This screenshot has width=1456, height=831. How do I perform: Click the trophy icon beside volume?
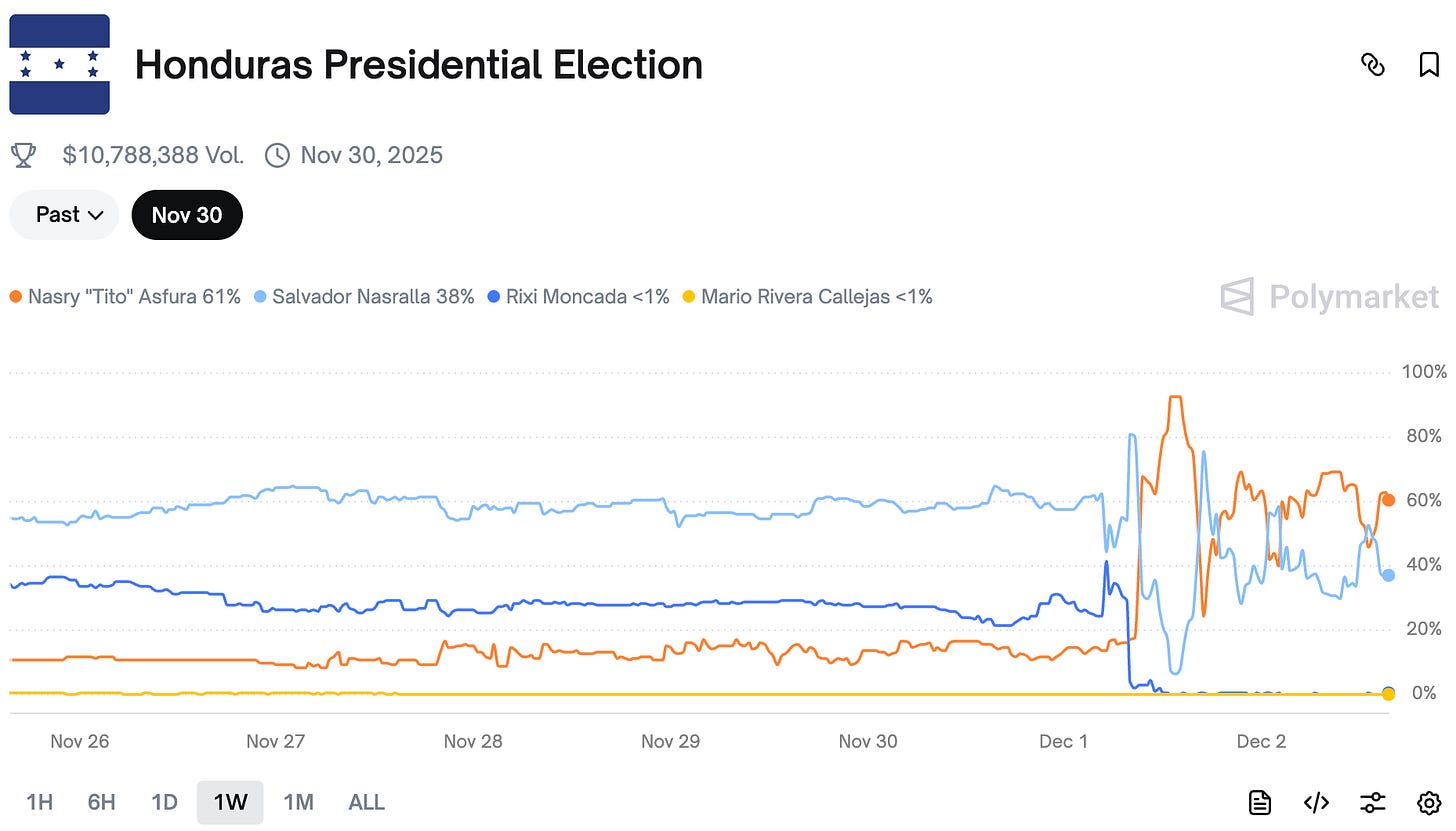(x=23, y=155)
